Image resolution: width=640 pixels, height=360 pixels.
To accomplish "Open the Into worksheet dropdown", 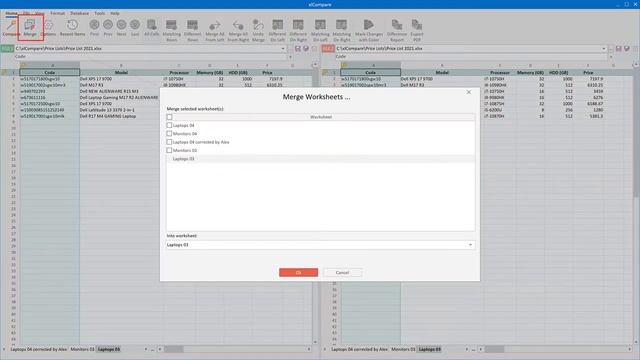I will point(470,245).
